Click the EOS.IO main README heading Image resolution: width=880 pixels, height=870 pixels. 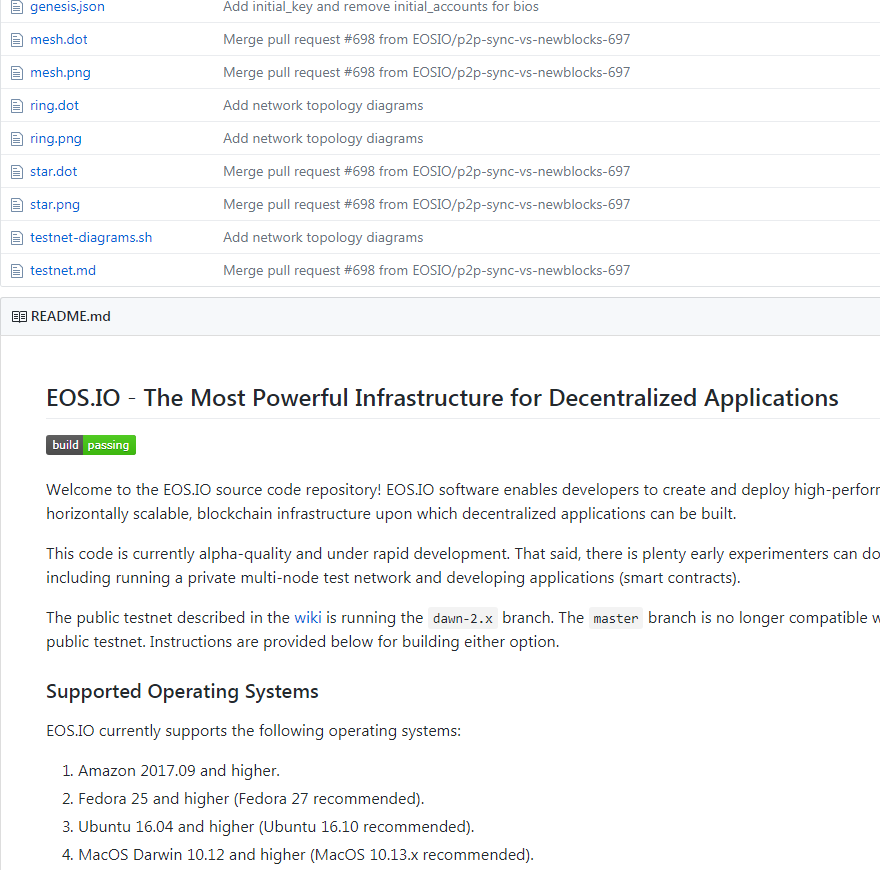pos(442,398)
